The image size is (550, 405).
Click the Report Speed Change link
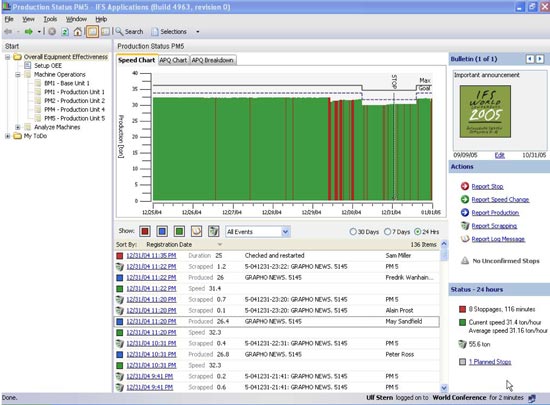point(500,200)
